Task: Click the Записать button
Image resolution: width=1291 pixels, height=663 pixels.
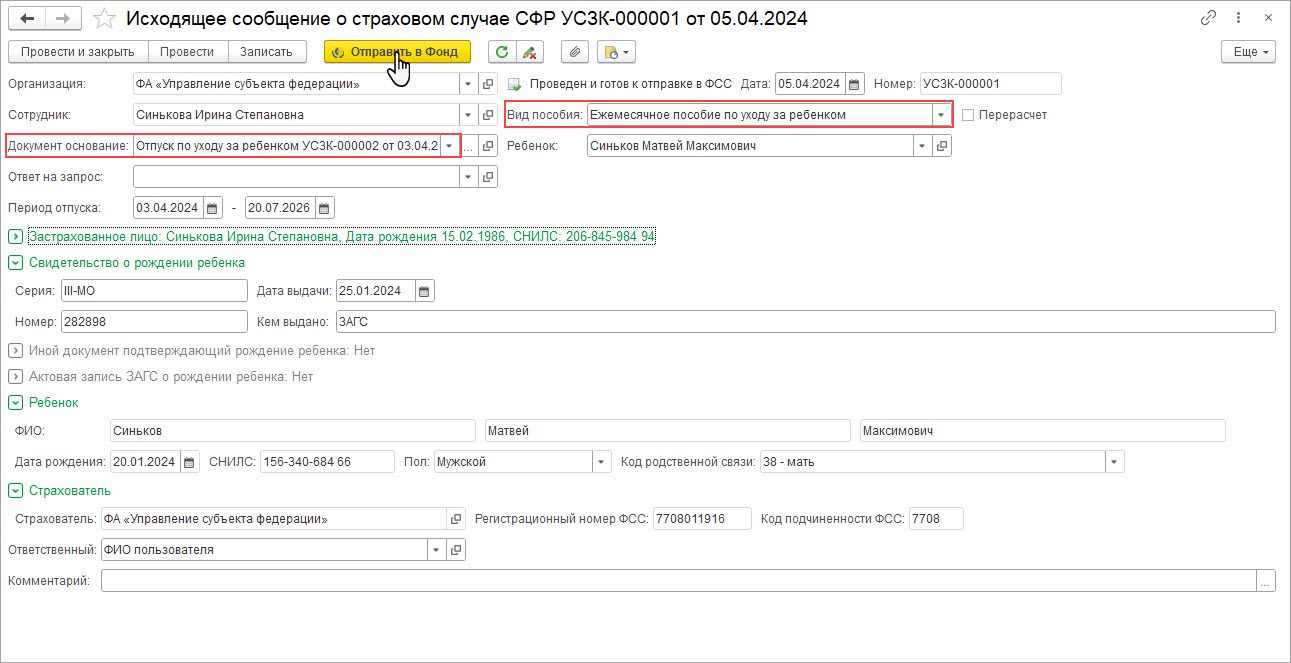Action: pos(267,52)
